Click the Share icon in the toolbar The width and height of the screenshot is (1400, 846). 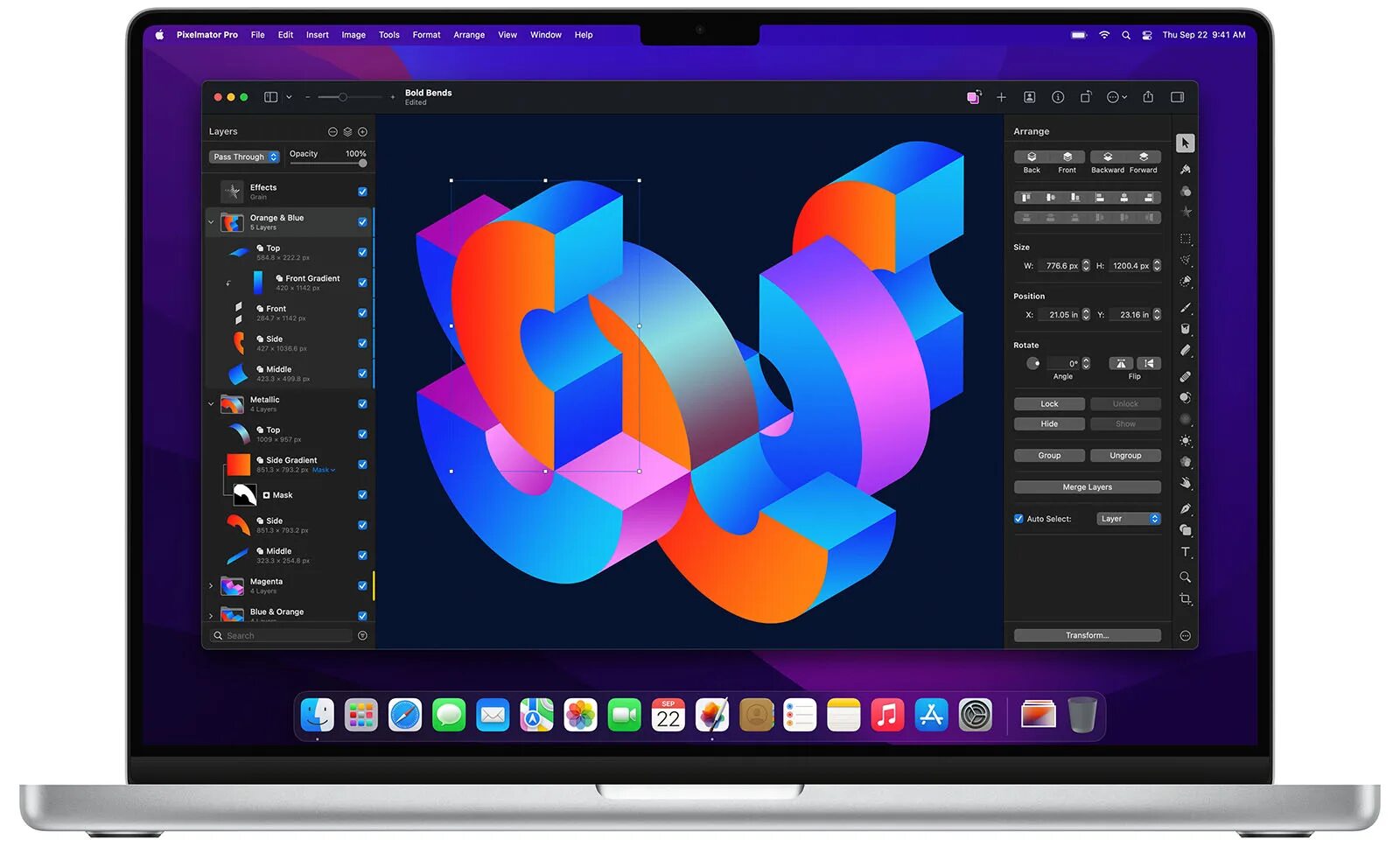point(1148,96)
